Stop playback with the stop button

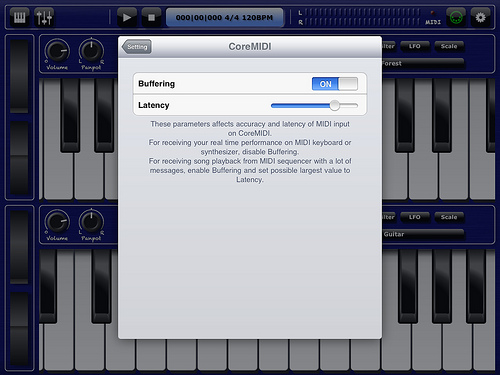tap(151, 17)
